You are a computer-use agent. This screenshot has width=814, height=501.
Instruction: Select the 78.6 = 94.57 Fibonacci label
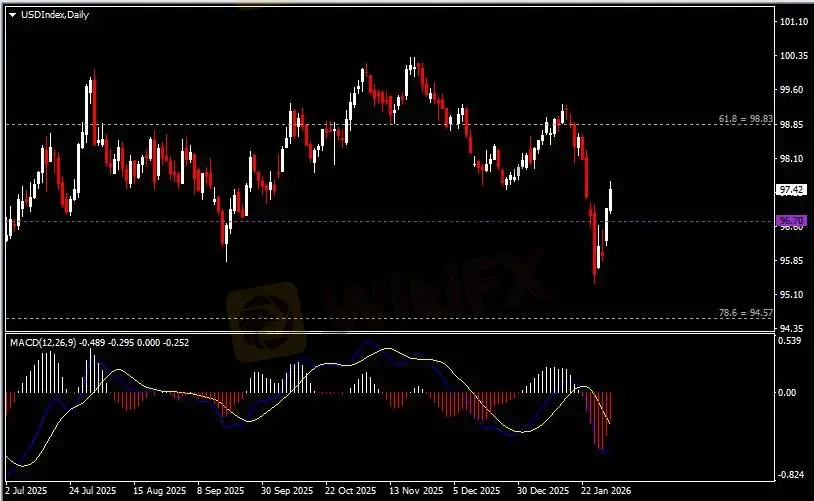(x=746, y=313)
